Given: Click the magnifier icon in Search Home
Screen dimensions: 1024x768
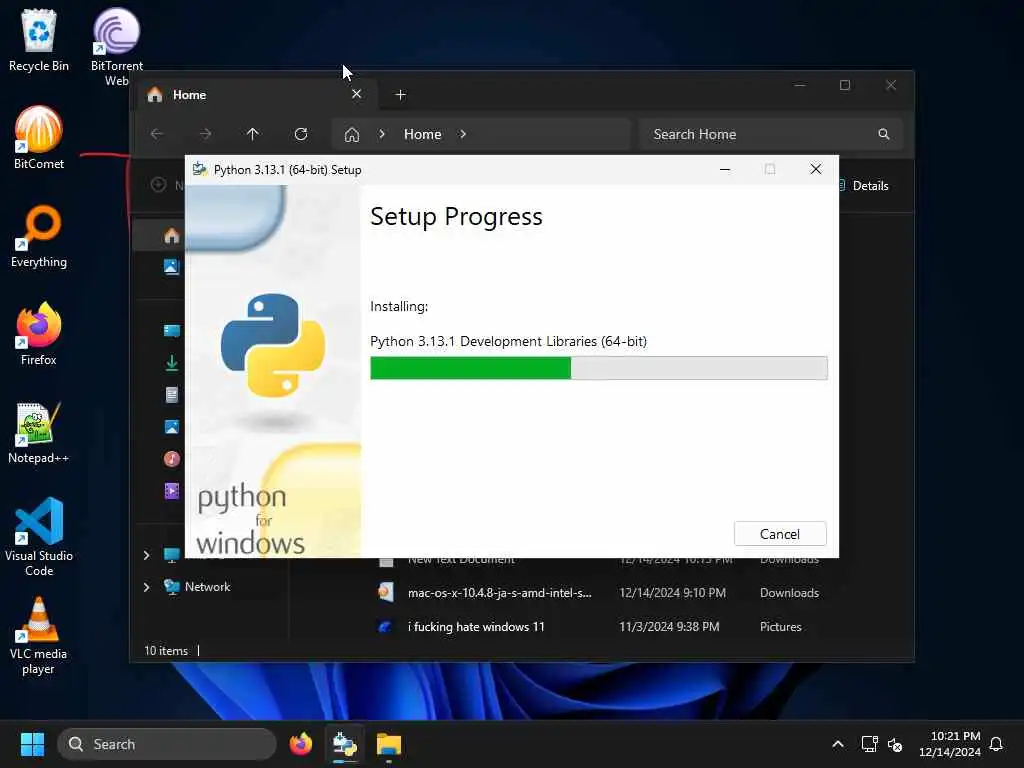Looking at the screenshot, I should coord(884,134).
